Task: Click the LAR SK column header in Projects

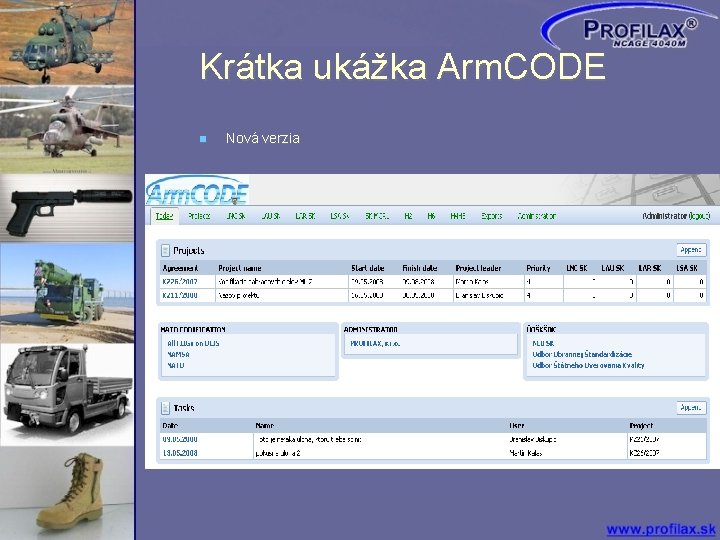Action: point(650,268)
